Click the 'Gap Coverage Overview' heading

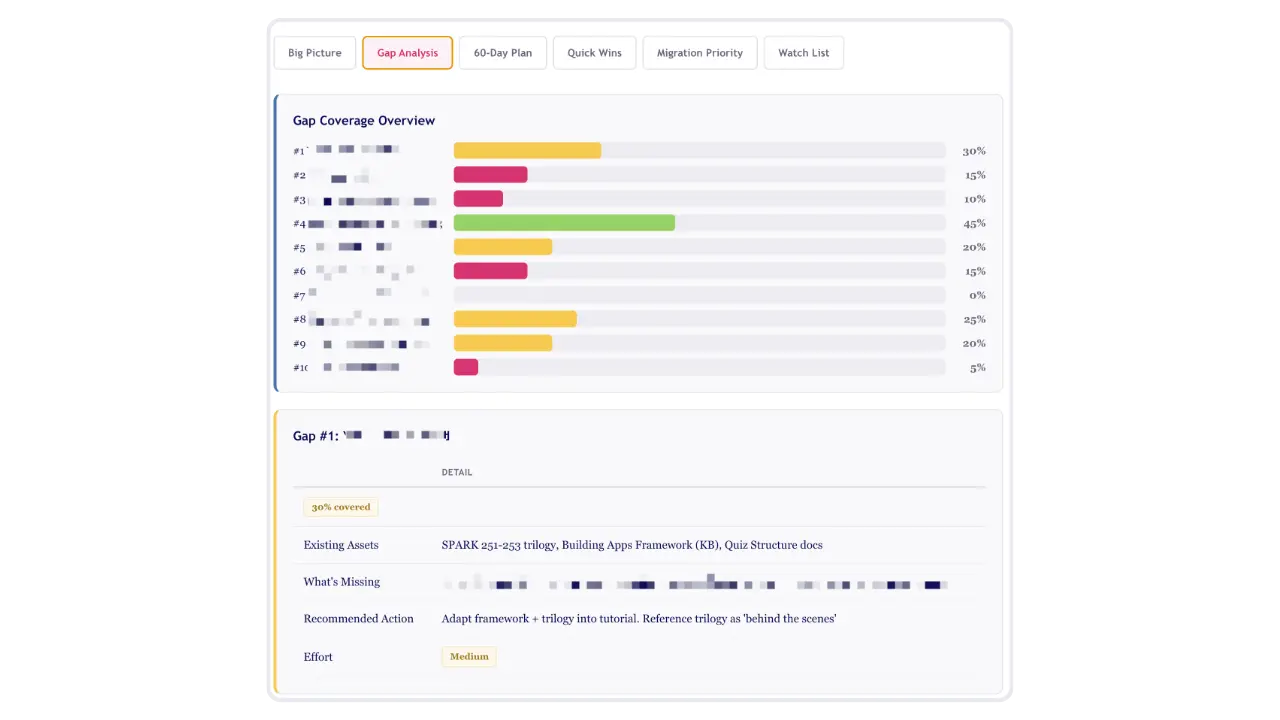pos(363,120)
